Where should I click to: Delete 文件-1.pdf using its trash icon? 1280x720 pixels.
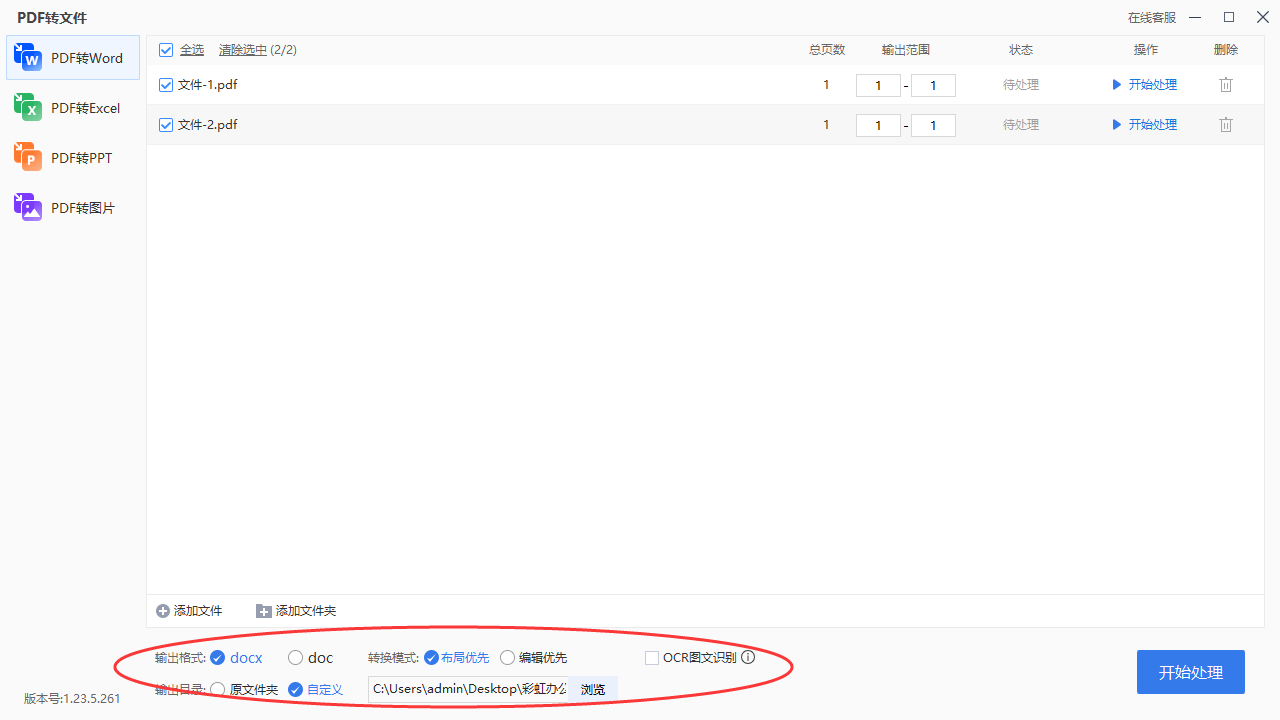click(1226, 85)
